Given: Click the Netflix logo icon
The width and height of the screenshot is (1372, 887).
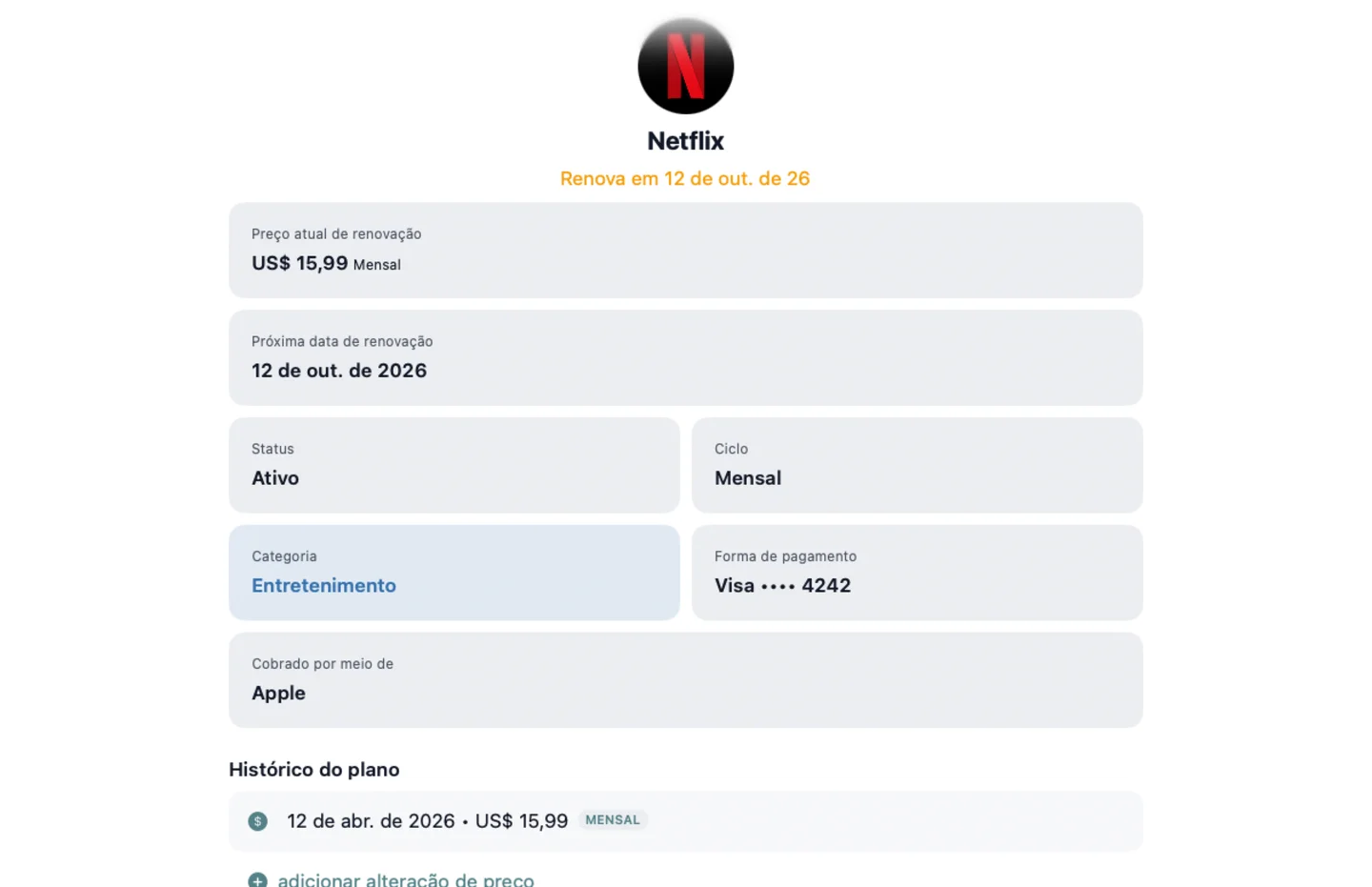Looking at the screenshot, I should tap(685, 66).
